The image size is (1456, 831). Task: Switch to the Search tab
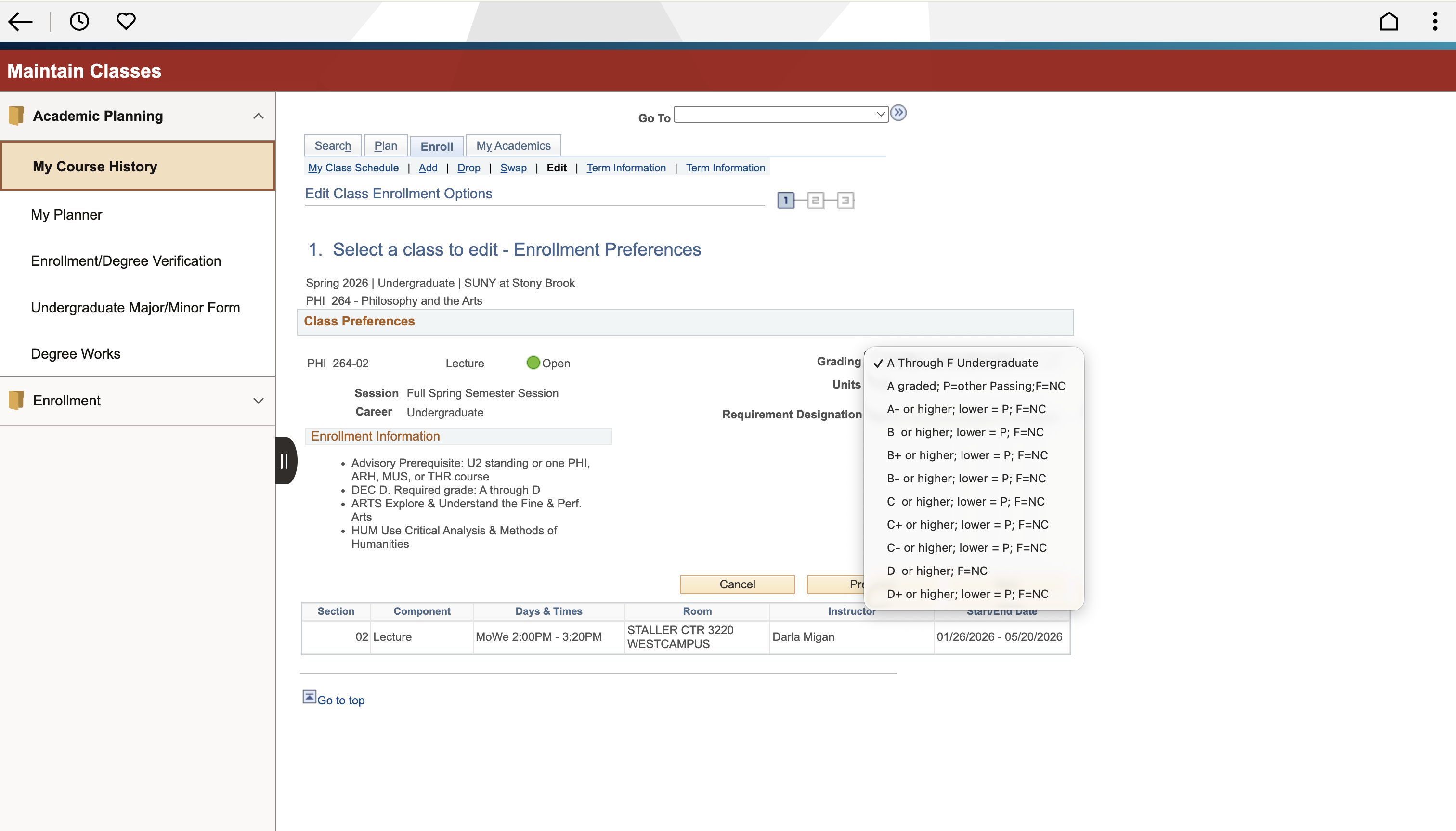pyautogui.click(x=333, y=145)
